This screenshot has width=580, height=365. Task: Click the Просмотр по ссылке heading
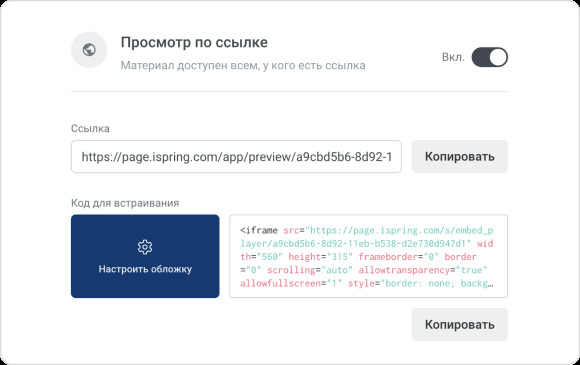(x=194, y=42)
